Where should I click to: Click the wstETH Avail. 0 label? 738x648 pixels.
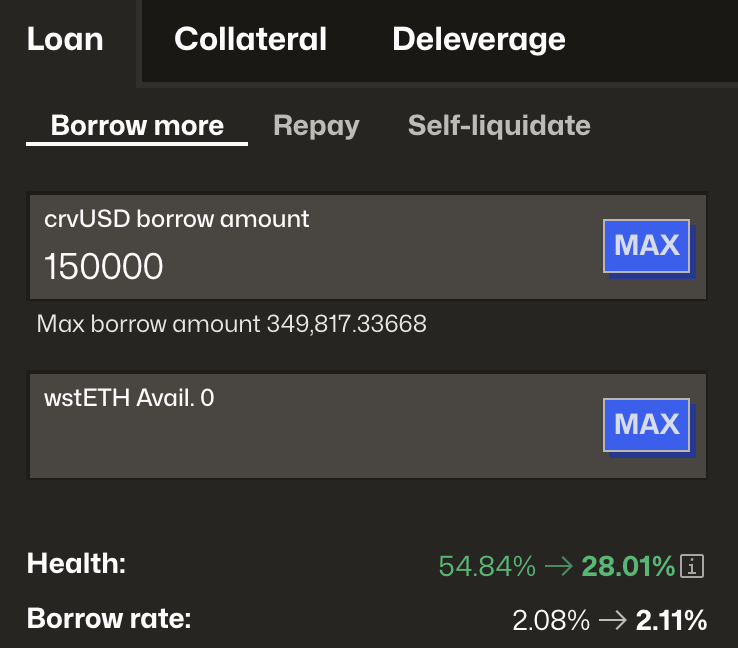129,398
